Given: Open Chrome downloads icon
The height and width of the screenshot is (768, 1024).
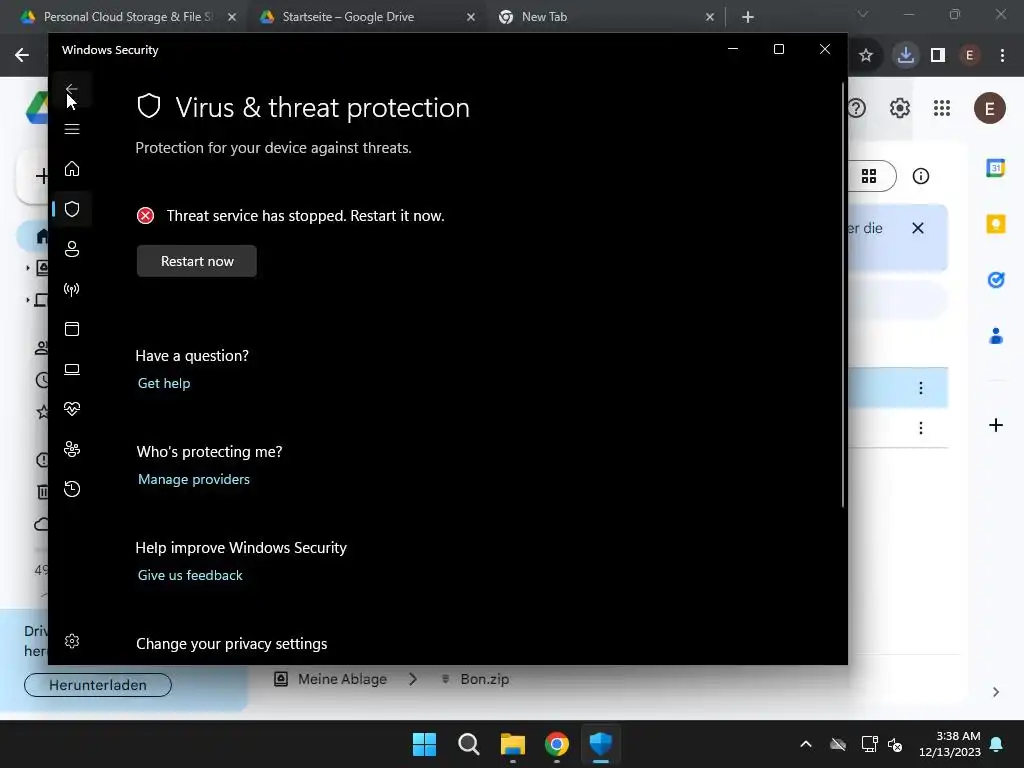Looking at the screenshot, I should click(906, 56).
